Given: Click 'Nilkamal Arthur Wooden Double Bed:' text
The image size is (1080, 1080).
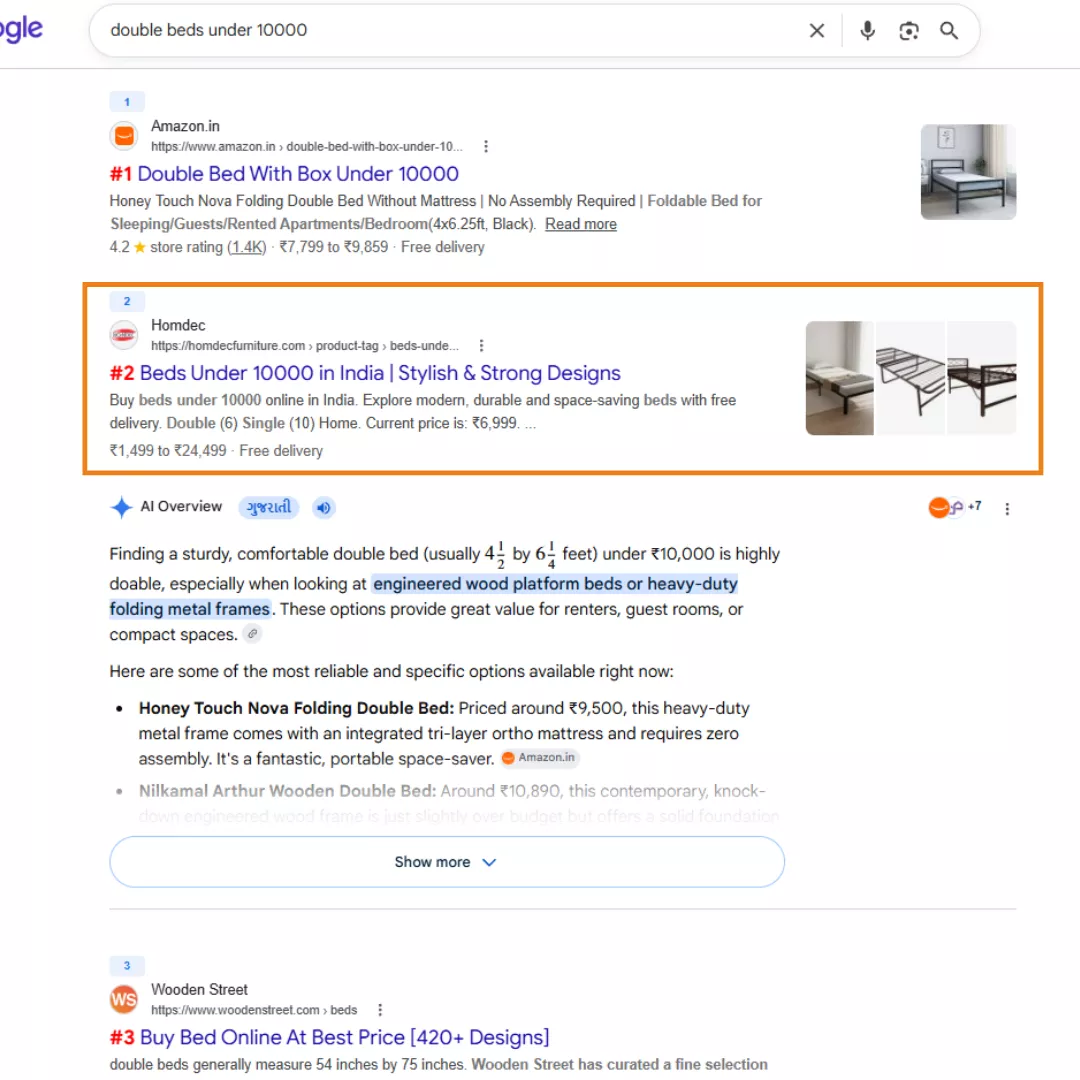Looking at the screenshot, I should 287,791.
